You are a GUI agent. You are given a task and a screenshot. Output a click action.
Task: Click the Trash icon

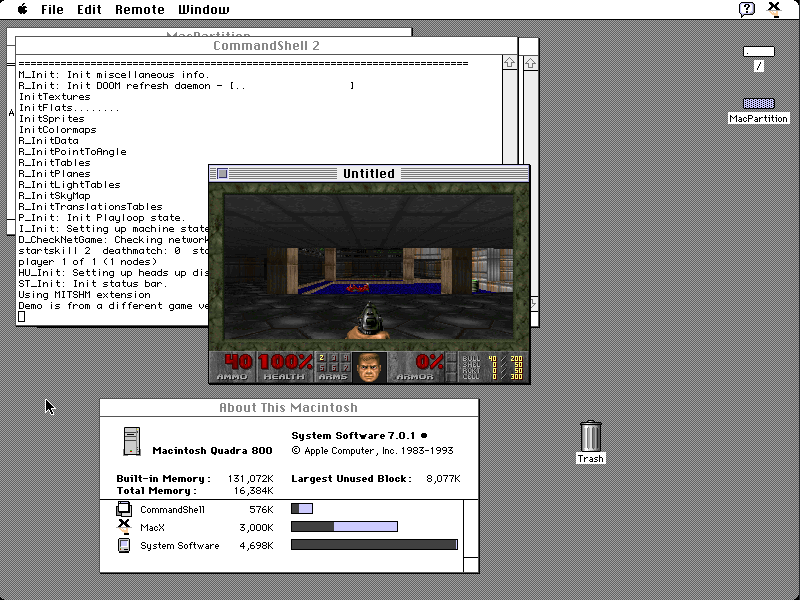tap(591, 436)
